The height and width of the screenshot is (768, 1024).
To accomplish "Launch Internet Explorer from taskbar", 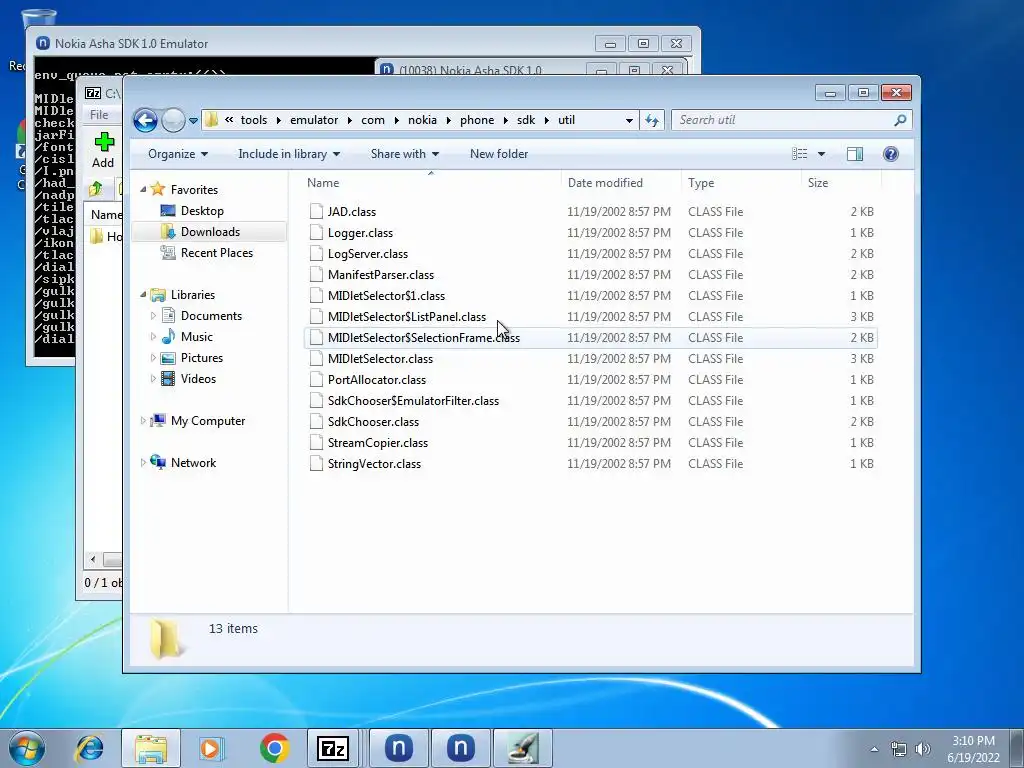I will pos(89,748).
